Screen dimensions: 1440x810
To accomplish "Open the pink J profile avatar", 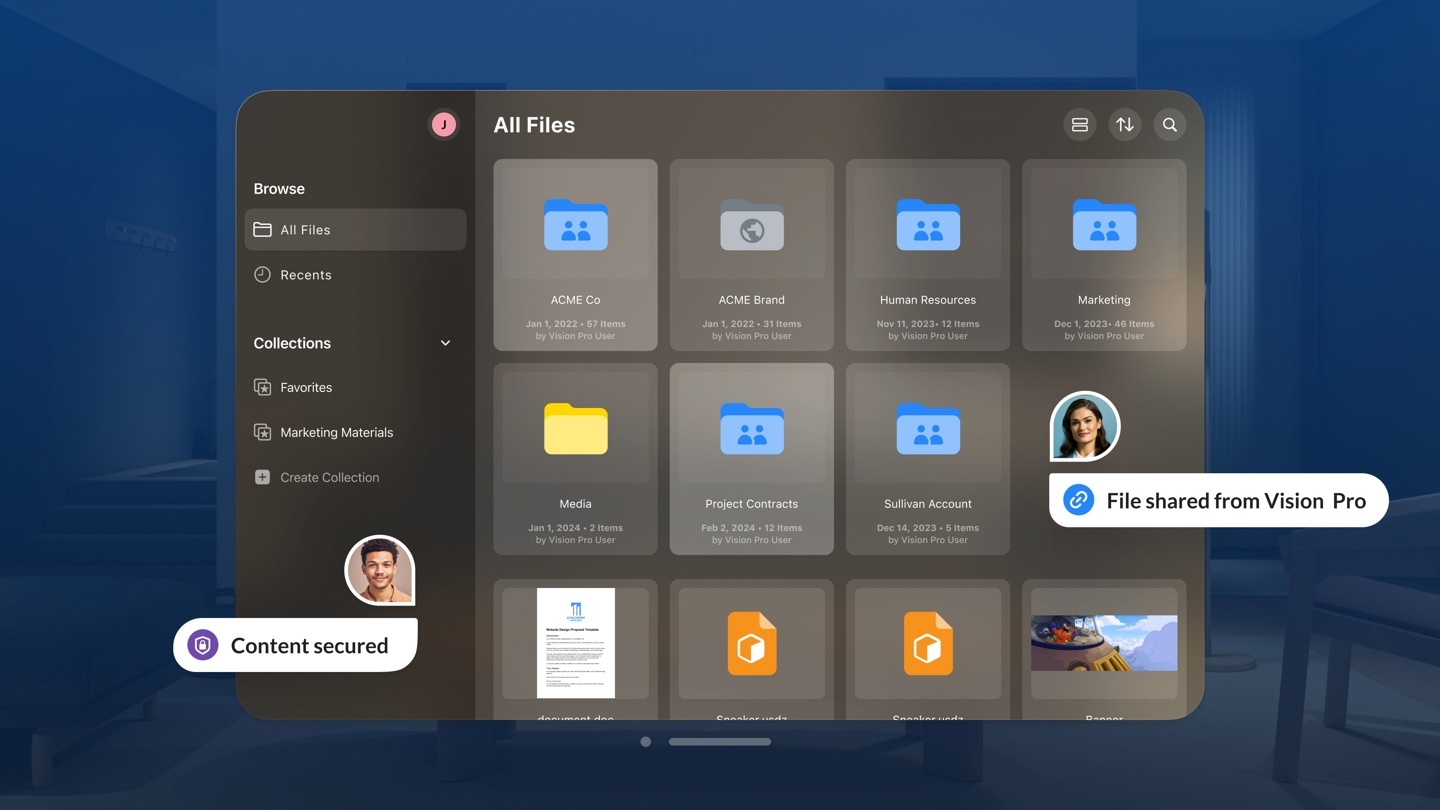I will click(x=443, y=125).
